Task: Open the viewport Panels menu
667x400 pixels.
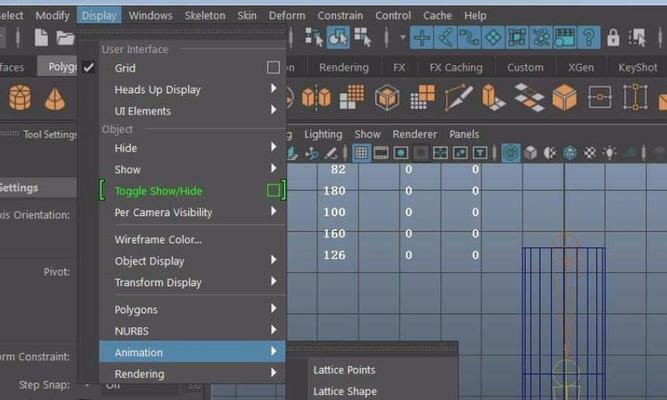Action: [464, 134]
